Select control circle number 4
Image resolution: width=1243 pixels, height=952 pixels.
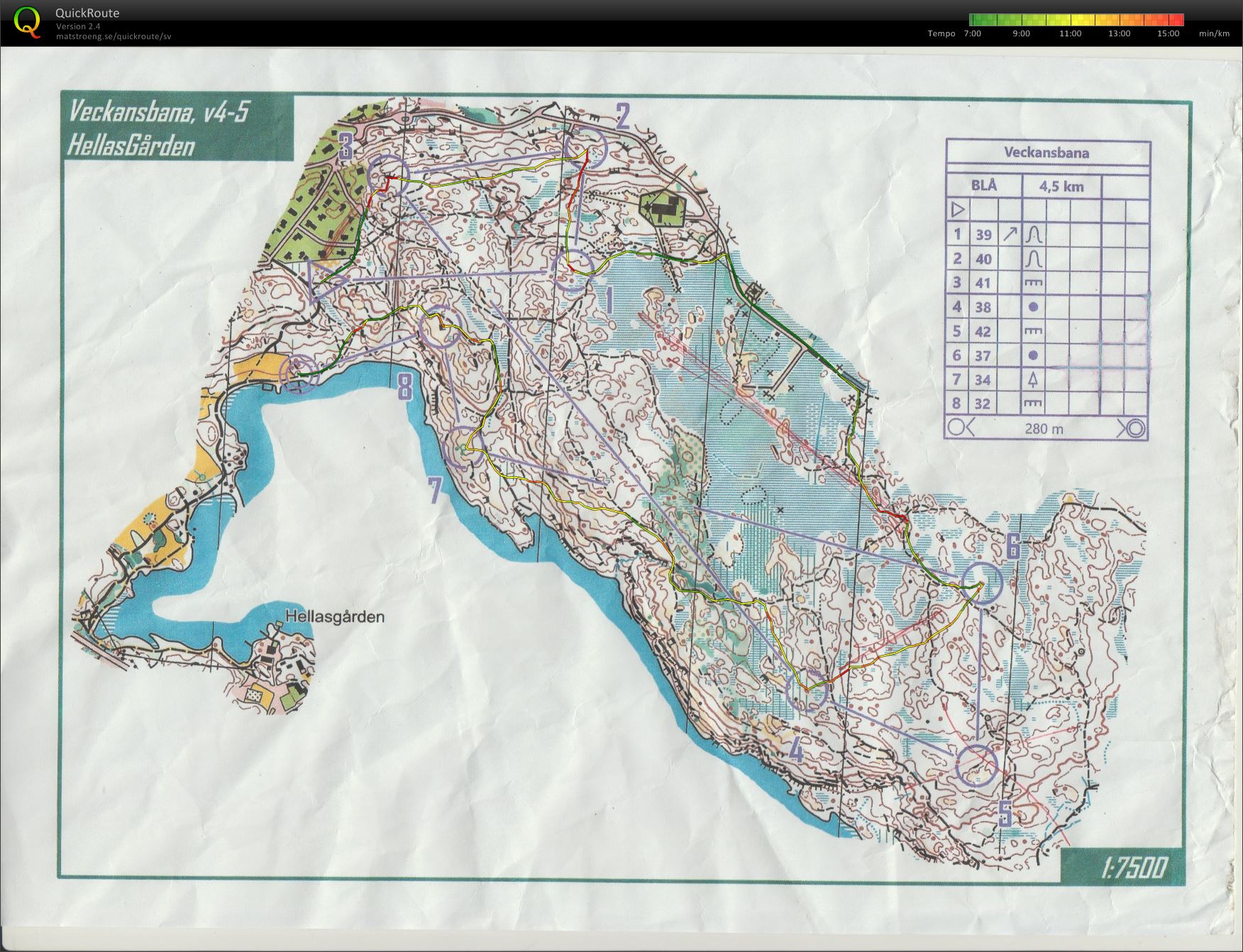(807, 690)
